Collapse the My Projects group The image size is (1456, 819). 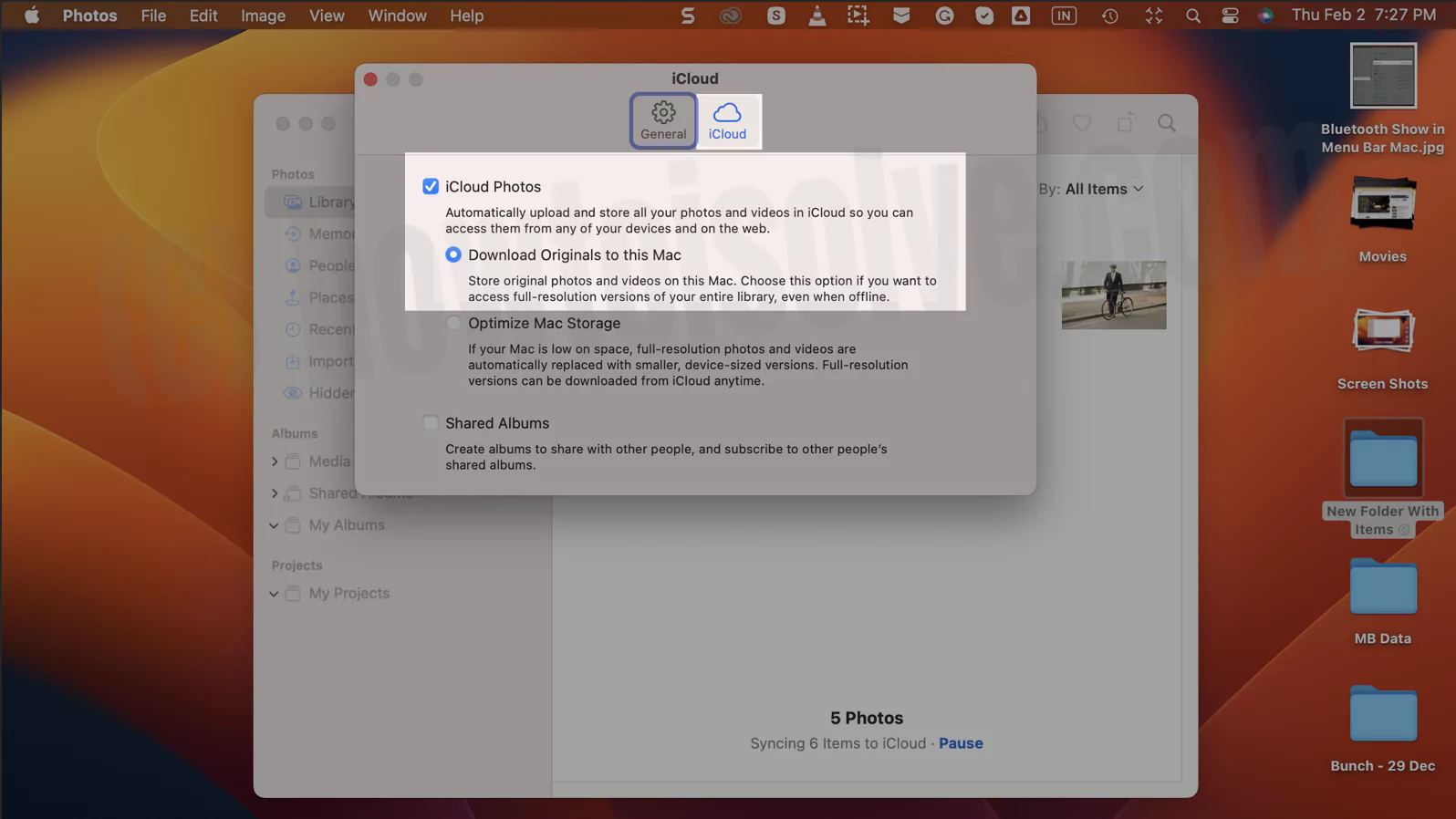[x=274, y=594]
